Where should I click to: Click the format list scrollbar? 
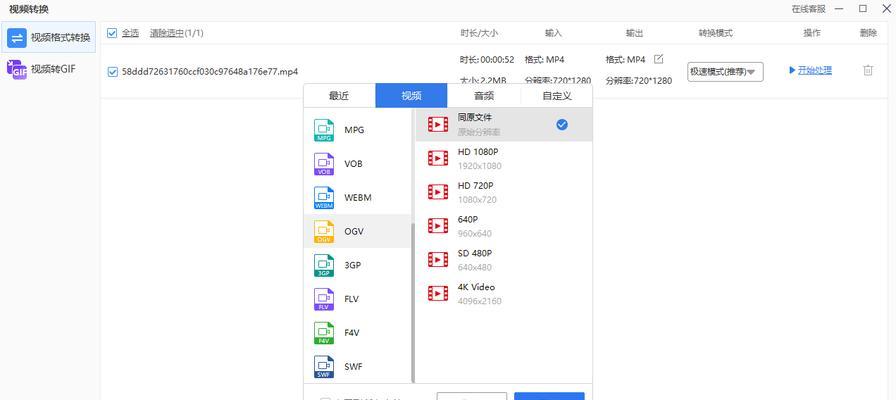point(413,303)
